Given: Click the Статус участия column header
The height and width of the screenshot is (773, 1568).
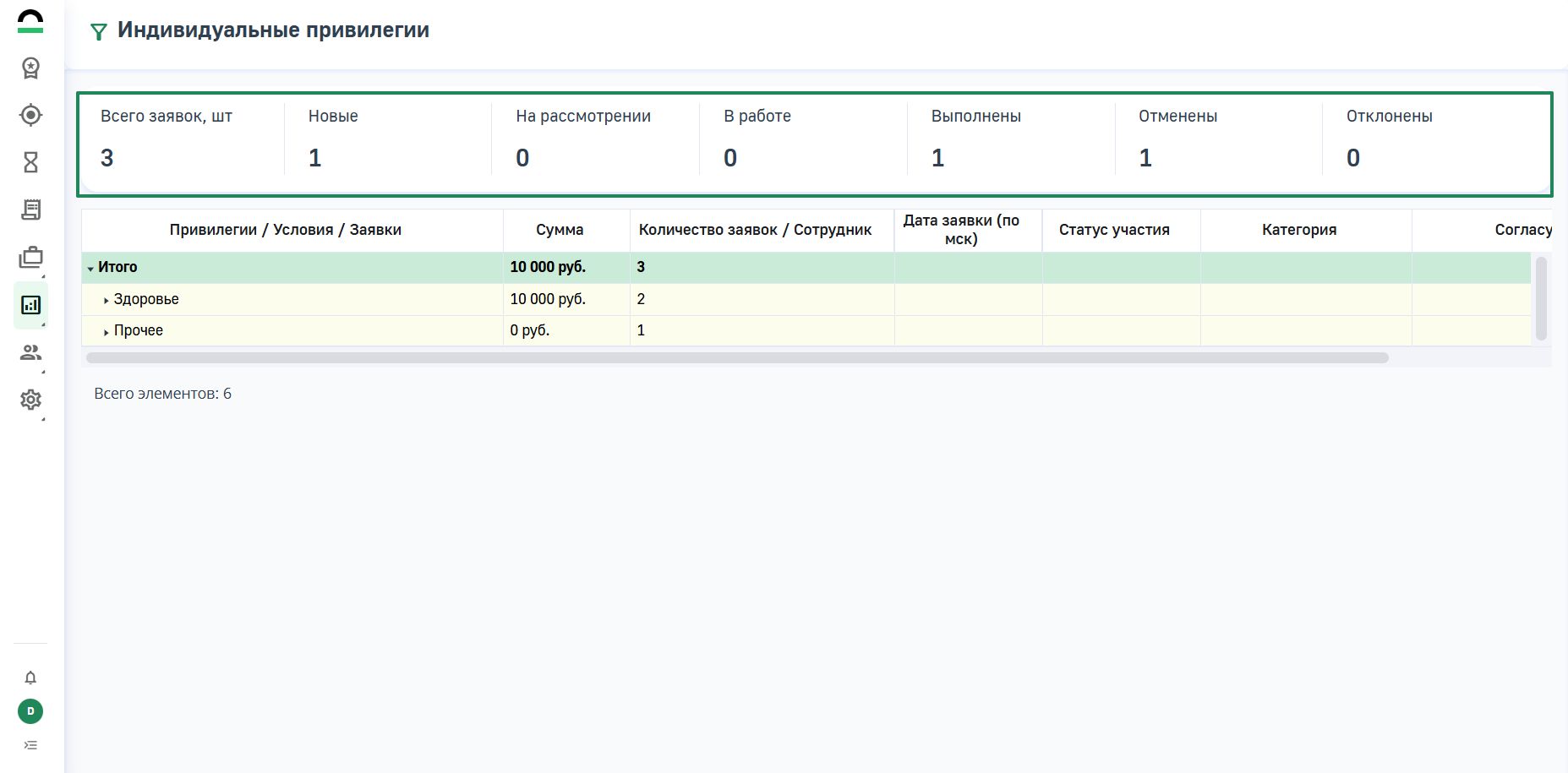Looking at the screenshot, I should 1113,230.
